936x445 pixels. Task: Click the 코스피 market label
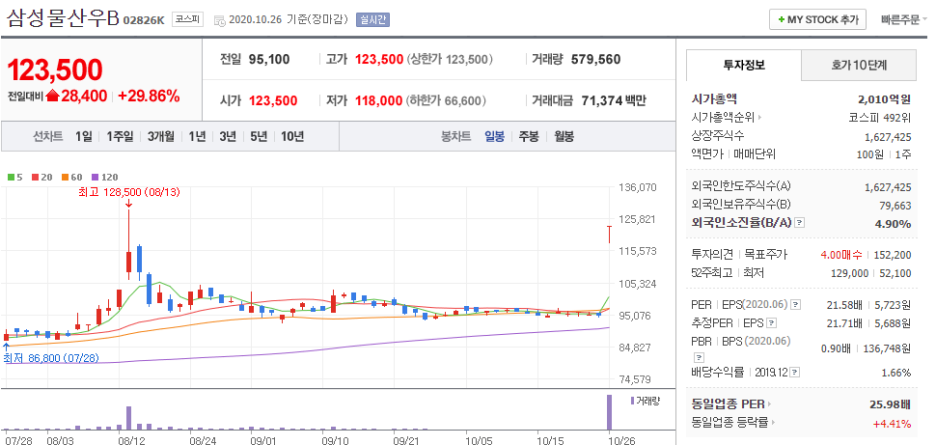click(187, 20)
